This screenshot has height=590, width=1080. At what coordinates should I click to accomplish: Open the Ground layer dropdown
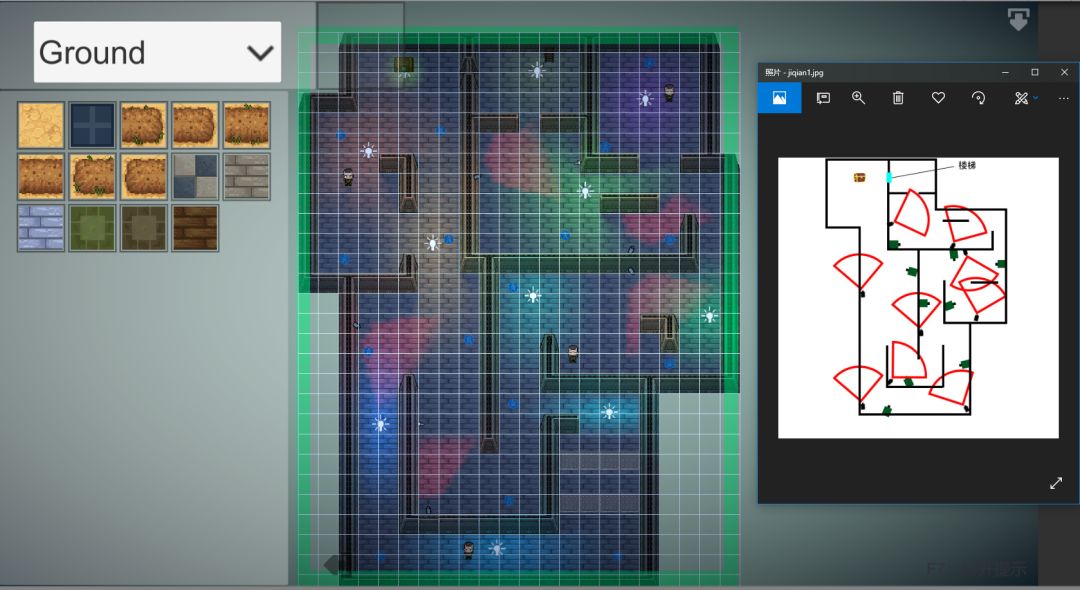[157, 52]
